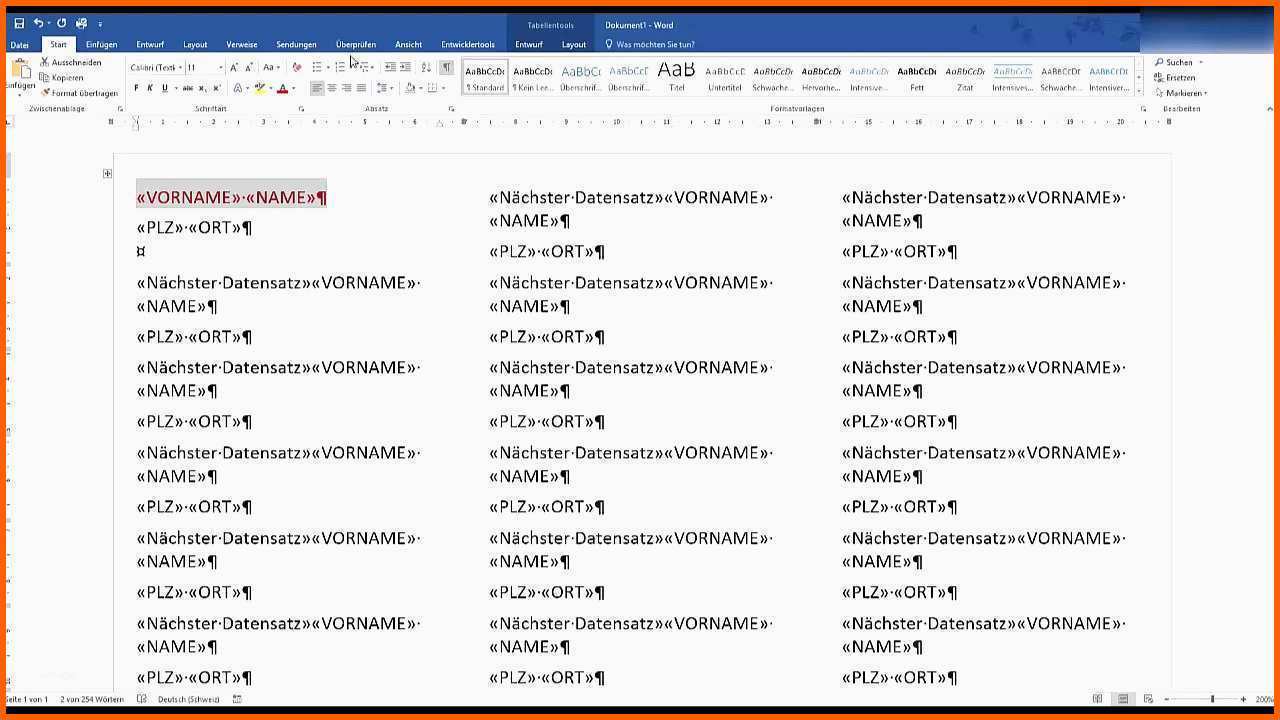Open numbered list dropdown
1280x720 pixels.
350,67
